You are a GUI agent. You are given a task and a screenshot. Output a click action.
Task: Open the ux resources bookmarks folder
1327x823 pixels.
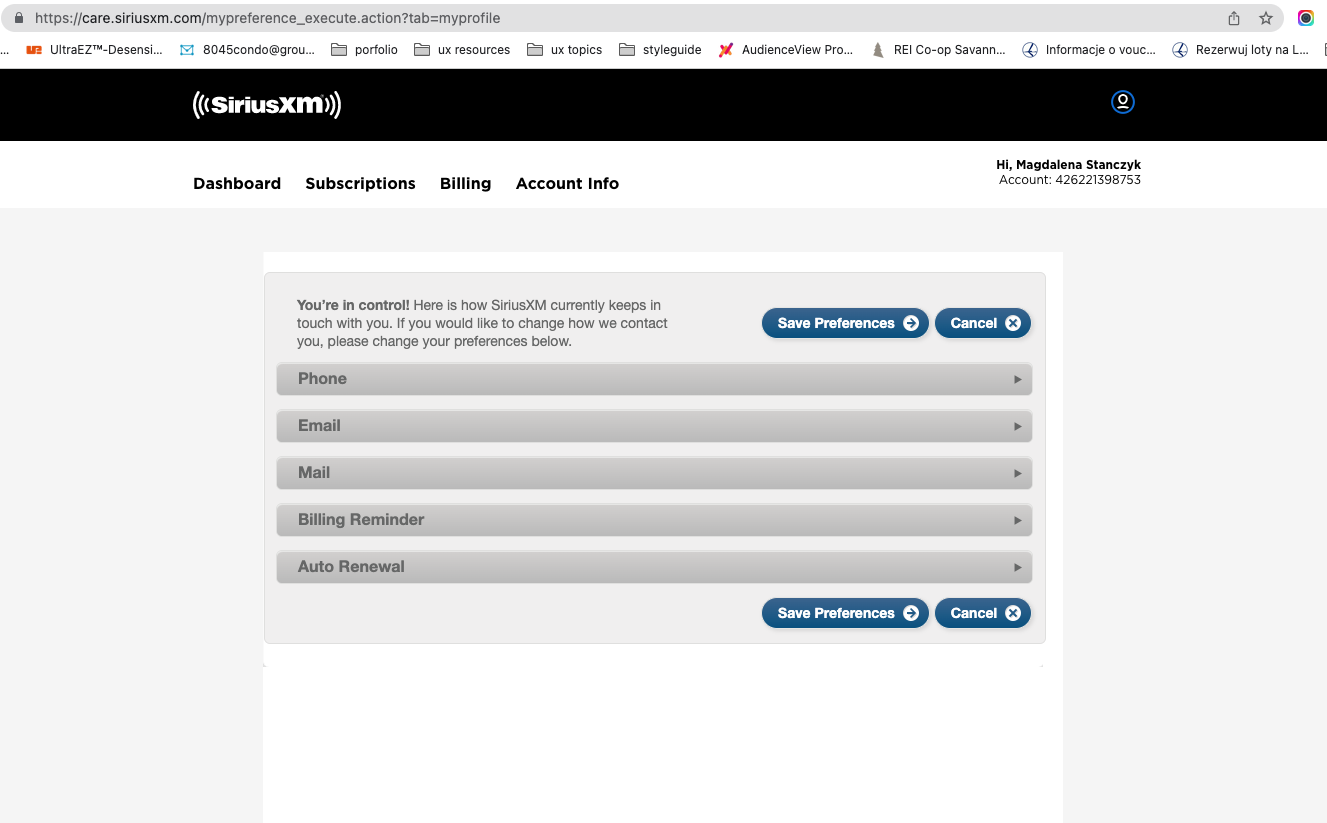click(462, 49)
